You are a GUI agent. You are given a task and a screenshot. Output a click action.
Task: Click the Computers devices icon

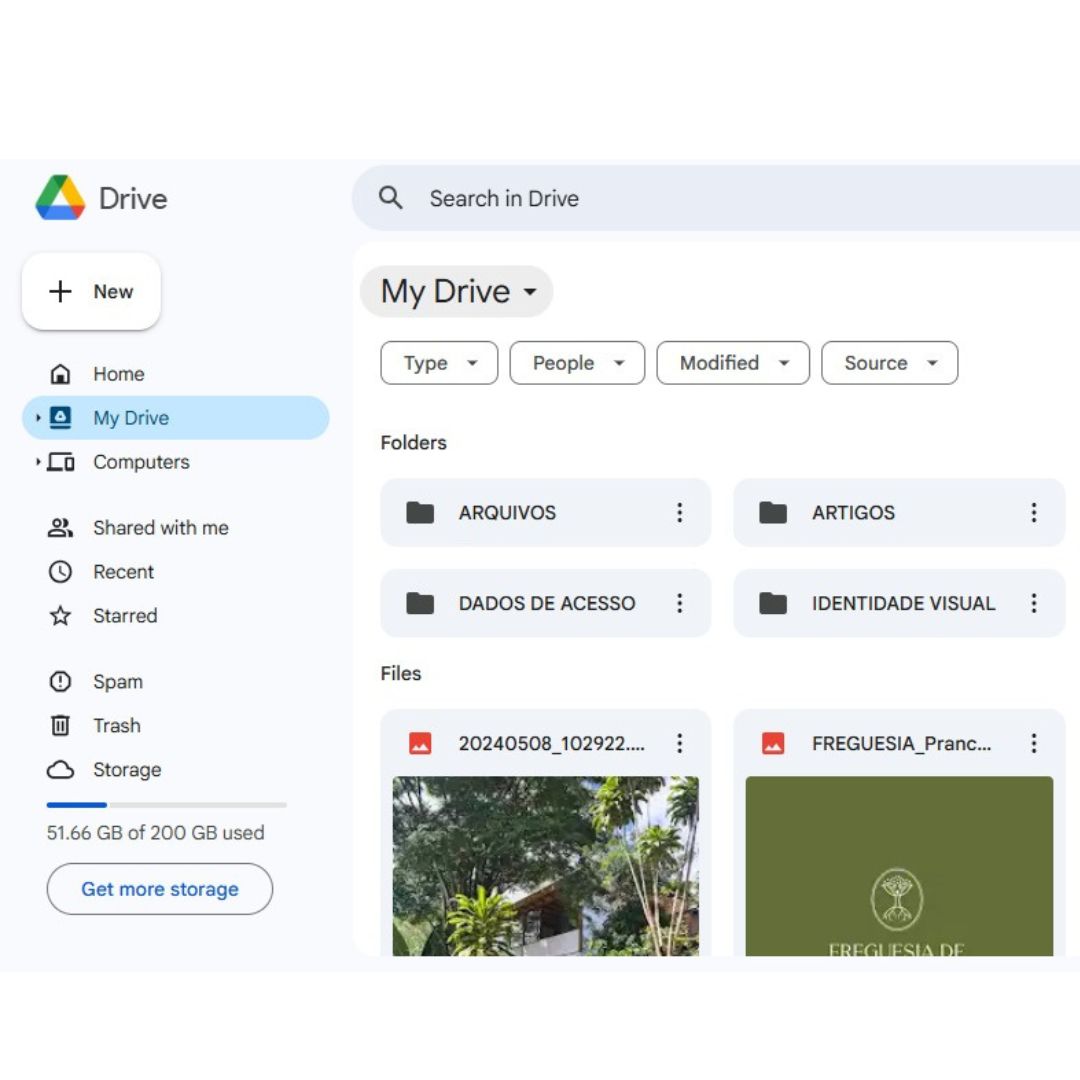tap(61, 461)
